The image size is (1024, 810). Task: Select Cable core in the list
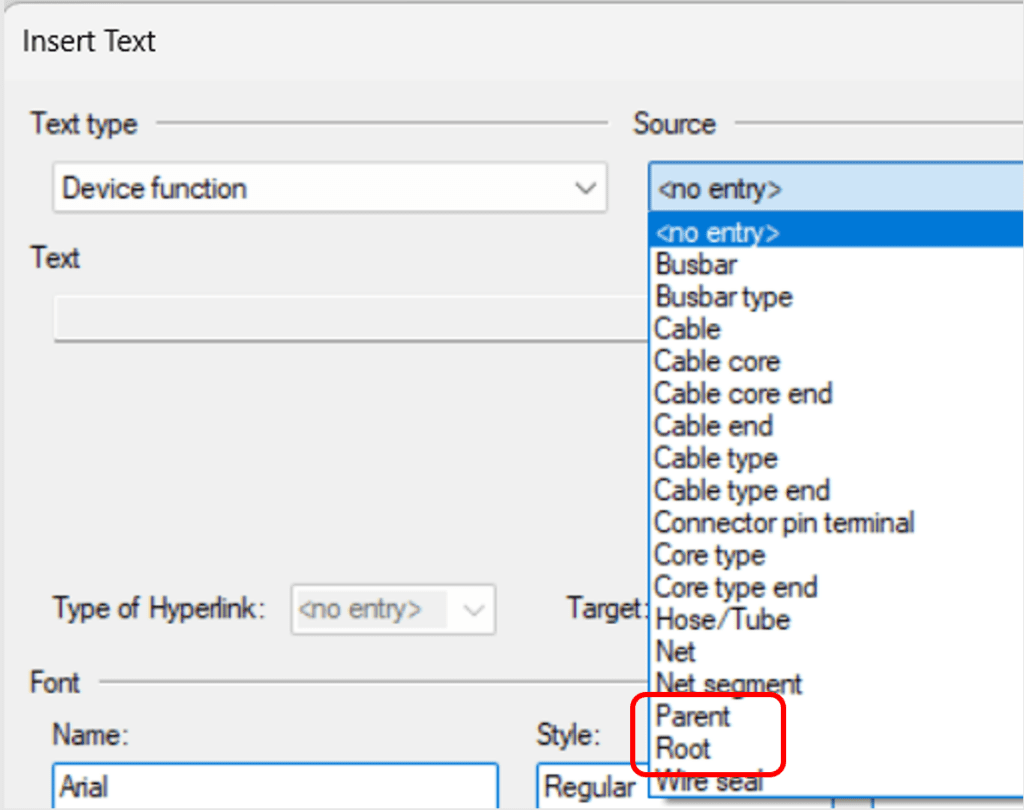[x=716, y=361]
